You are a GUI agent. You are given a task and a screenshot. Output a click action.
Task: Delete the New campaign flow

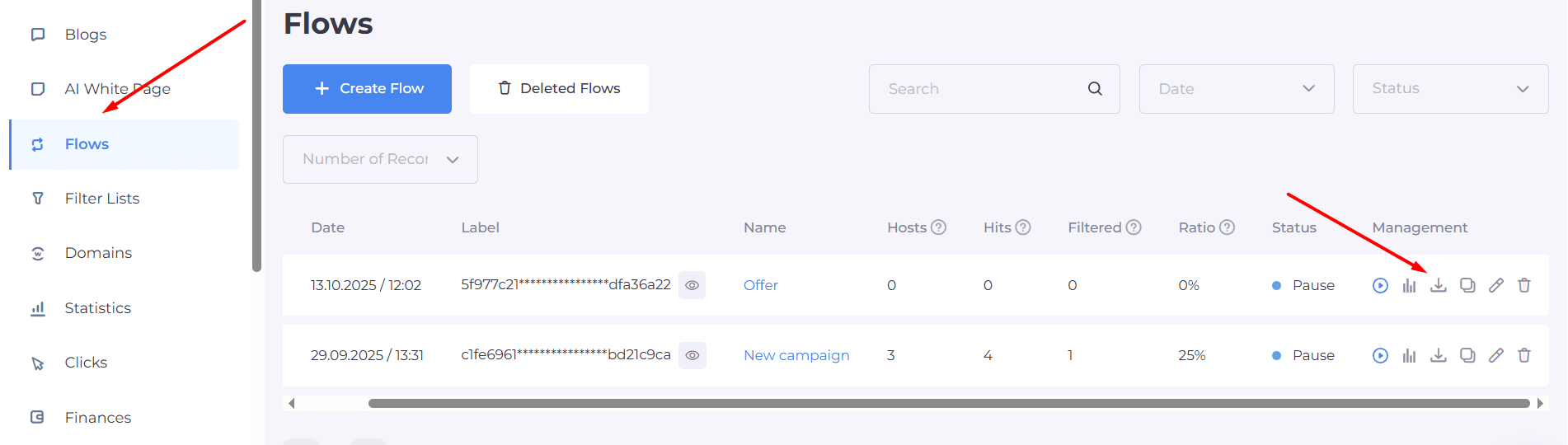[x=1523, y=355]
